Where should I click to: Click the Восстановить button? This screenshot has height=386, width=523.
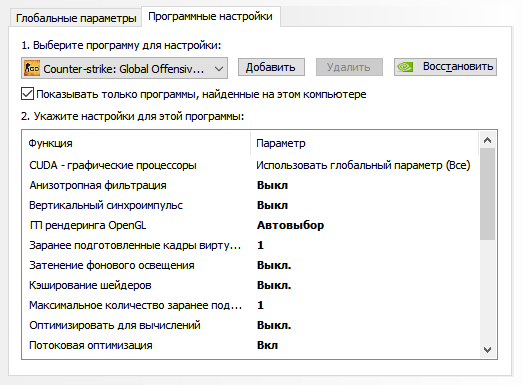(x=445, y=67)
